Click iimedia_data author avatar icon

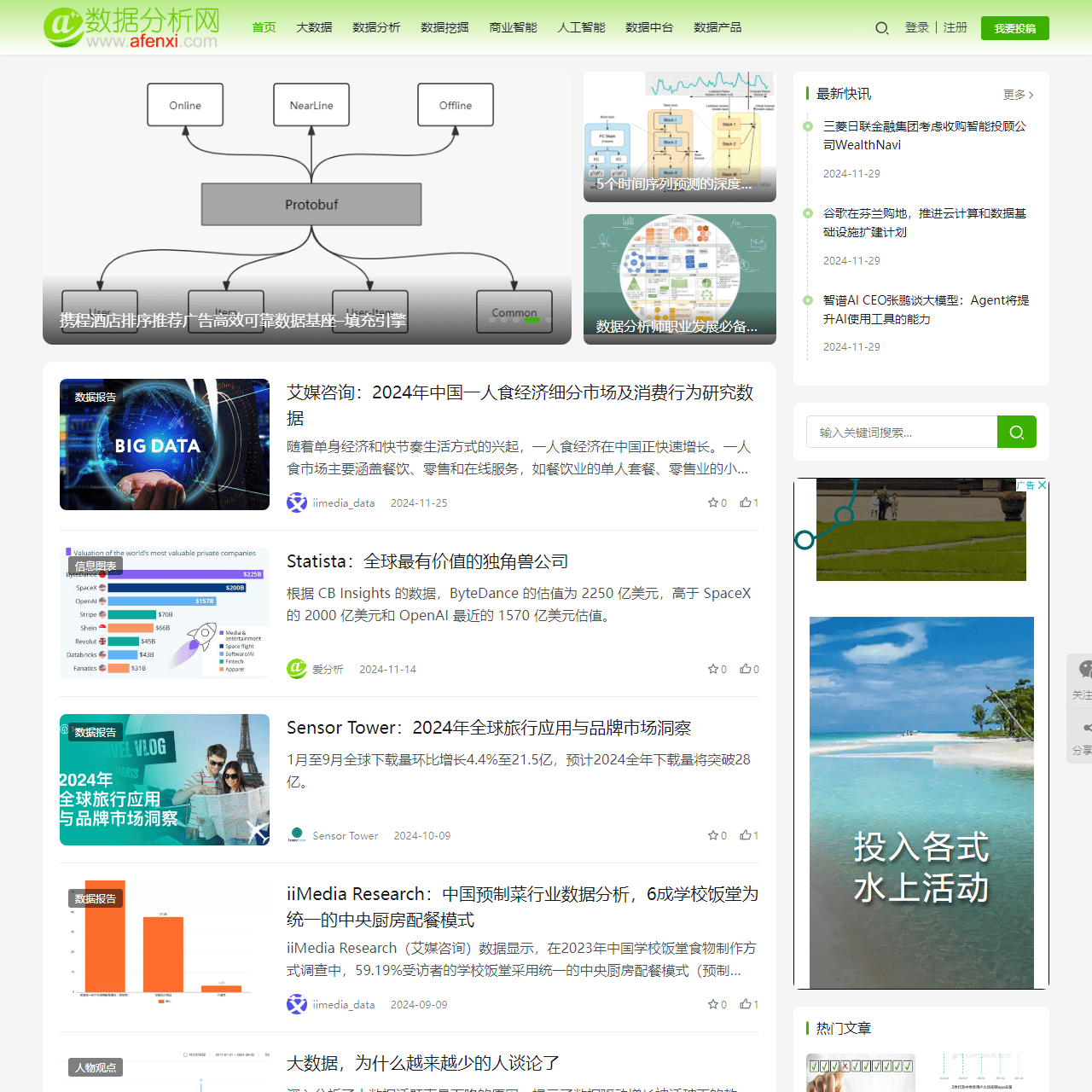[x=297, y=502]
